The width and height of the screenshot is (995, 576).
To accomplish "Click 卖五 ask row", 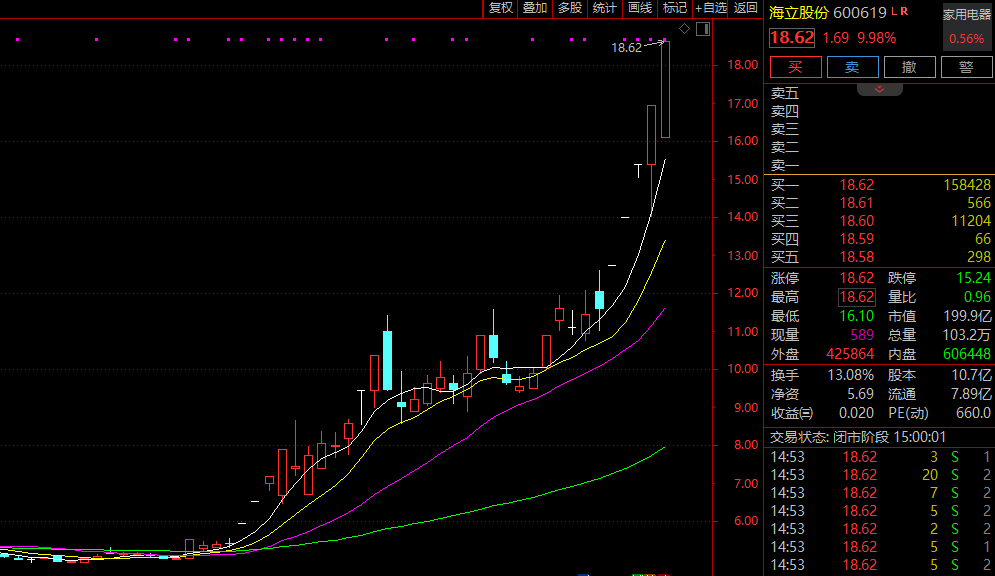I will (x=880, y=93).
